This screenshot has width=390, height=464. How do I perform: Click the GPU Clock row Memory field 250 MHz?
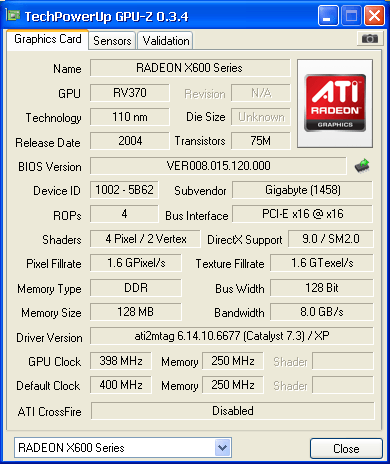pos(233,361)
